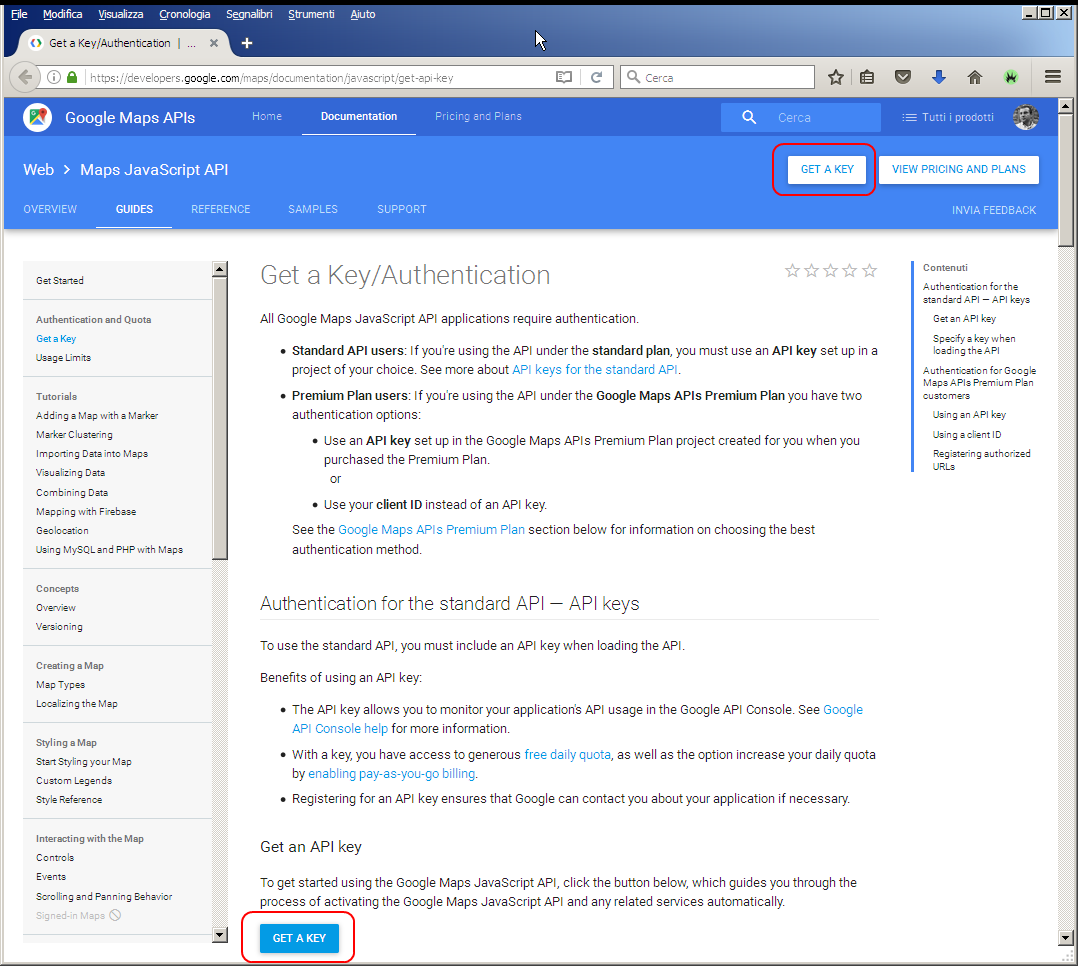The width and height of the screenshot is (1078, 966).
Task: Click the blue GET A KEY button at page bottom
Action: (x=299, y=938)
